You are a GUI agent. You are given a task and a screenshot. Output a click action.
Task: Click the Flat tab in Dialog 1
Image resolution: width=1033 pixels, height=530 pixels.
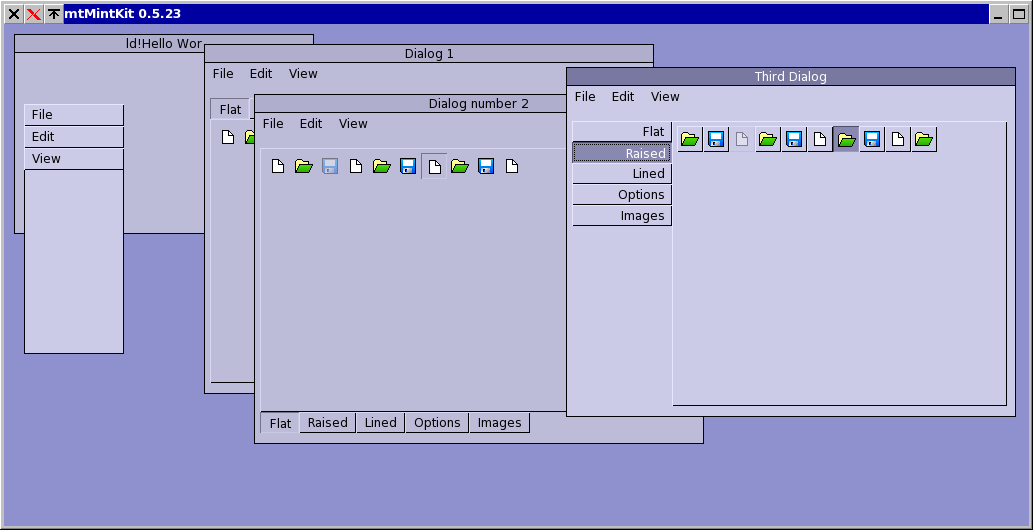pos(230,110)
